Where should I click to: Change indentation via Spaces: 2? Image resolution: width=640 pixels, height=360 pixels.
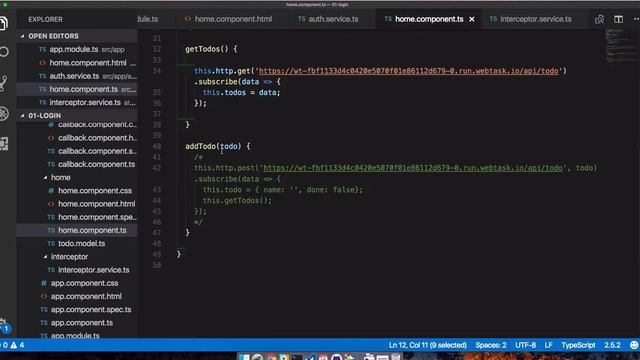pyautogui.click(x=491, y=345)
